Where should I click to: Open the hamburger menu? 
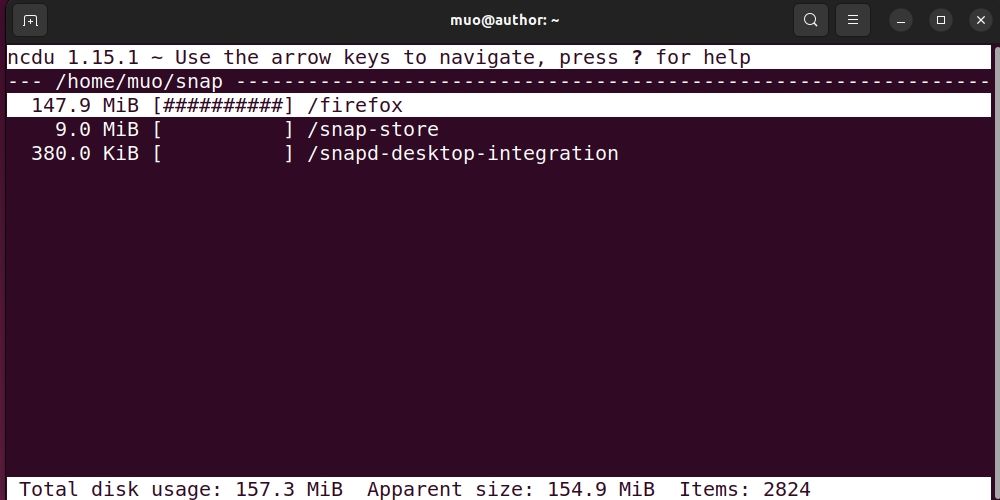[852, 20]
